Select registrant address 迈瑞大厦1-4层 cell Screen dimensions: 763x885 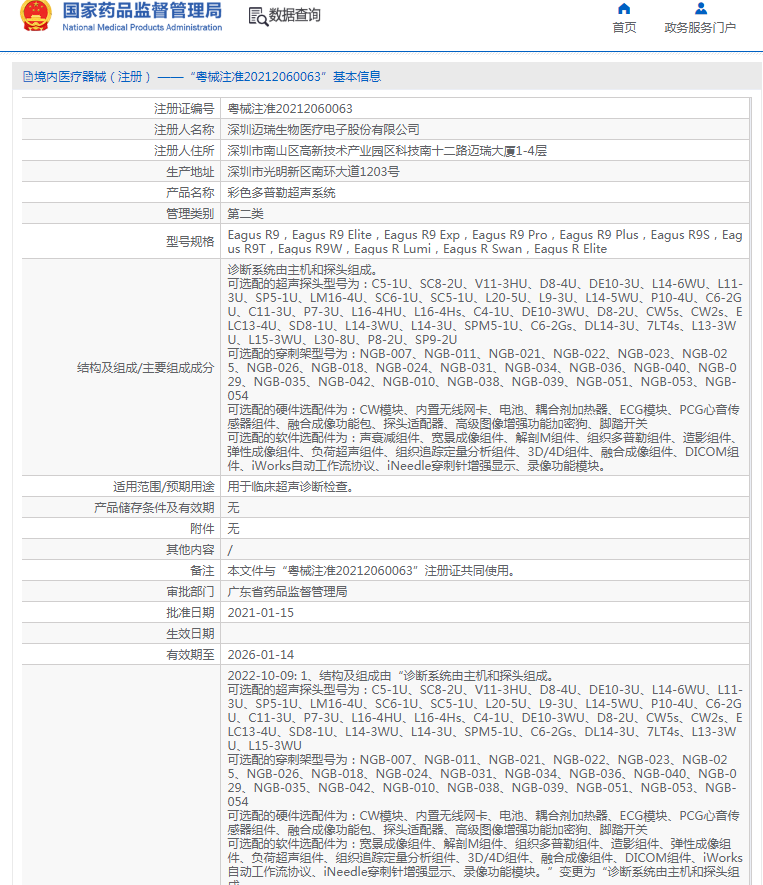(387, 151)
